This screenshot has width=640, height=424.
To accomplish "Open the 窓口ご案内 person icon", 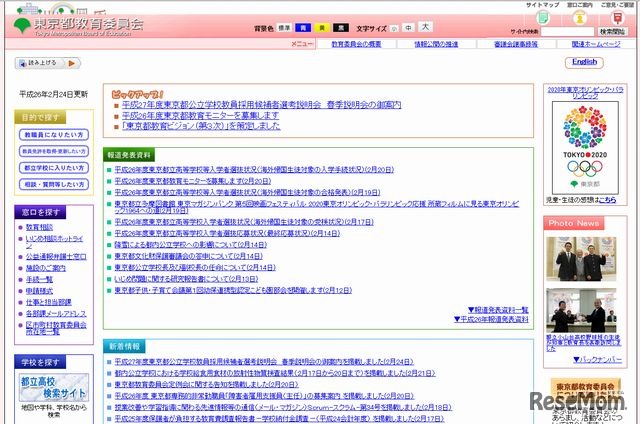I will click(580, 18).
